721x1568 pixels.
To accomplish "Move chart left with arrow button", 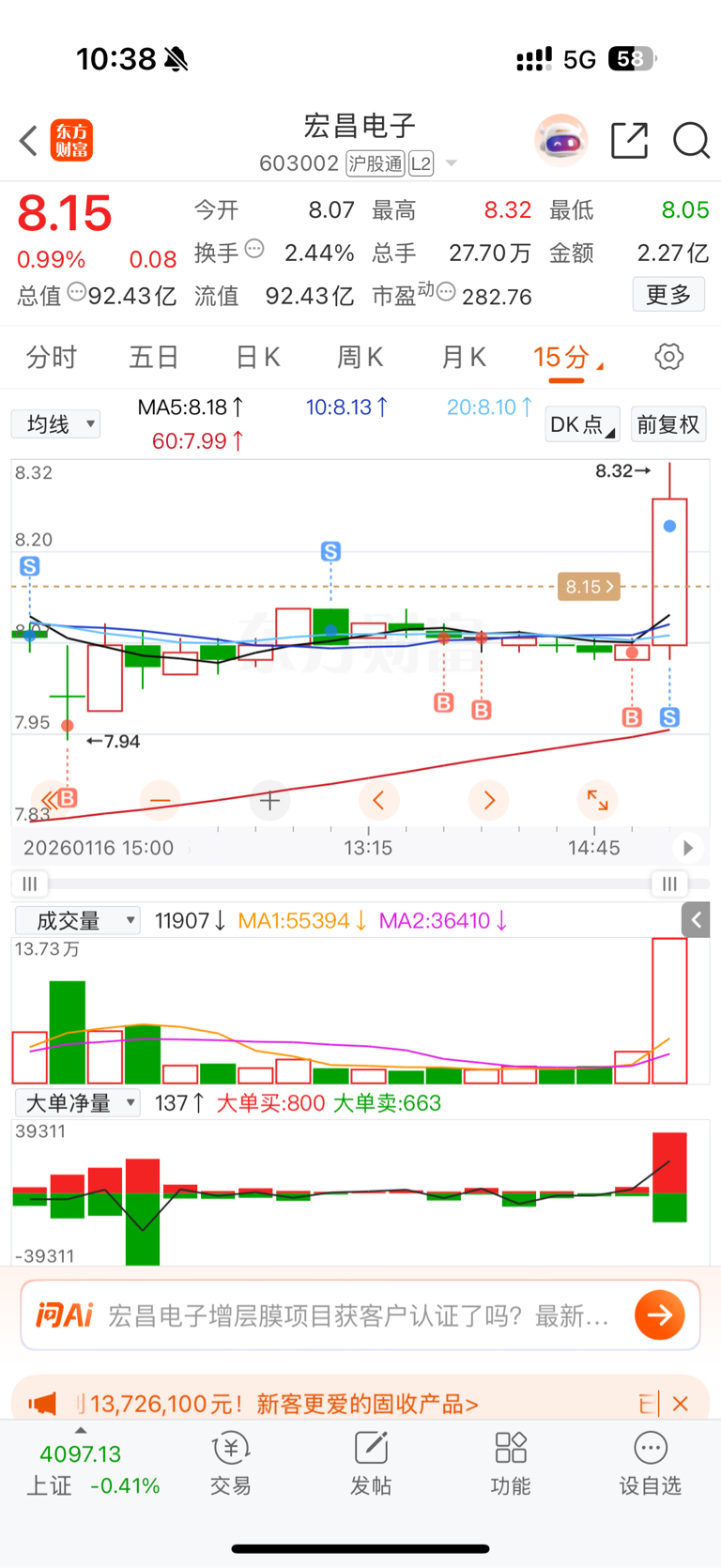I will (379, 801).
